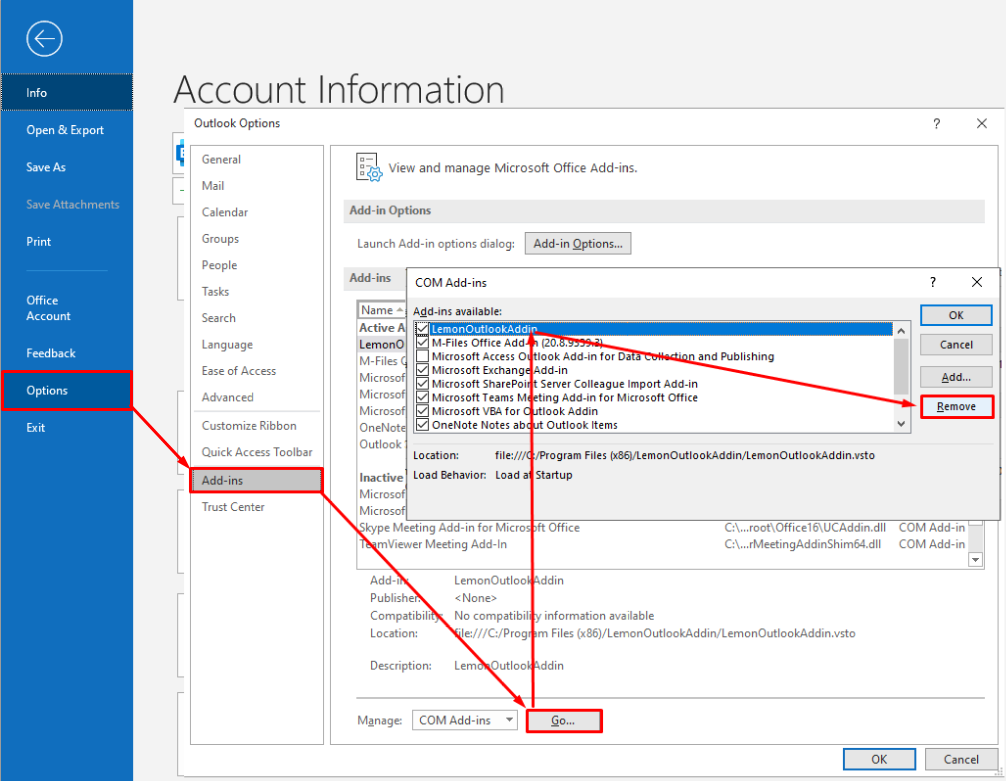The image size is (1006, 781).
Task: Open the Trust Center category
Action: tap(257, 506)
